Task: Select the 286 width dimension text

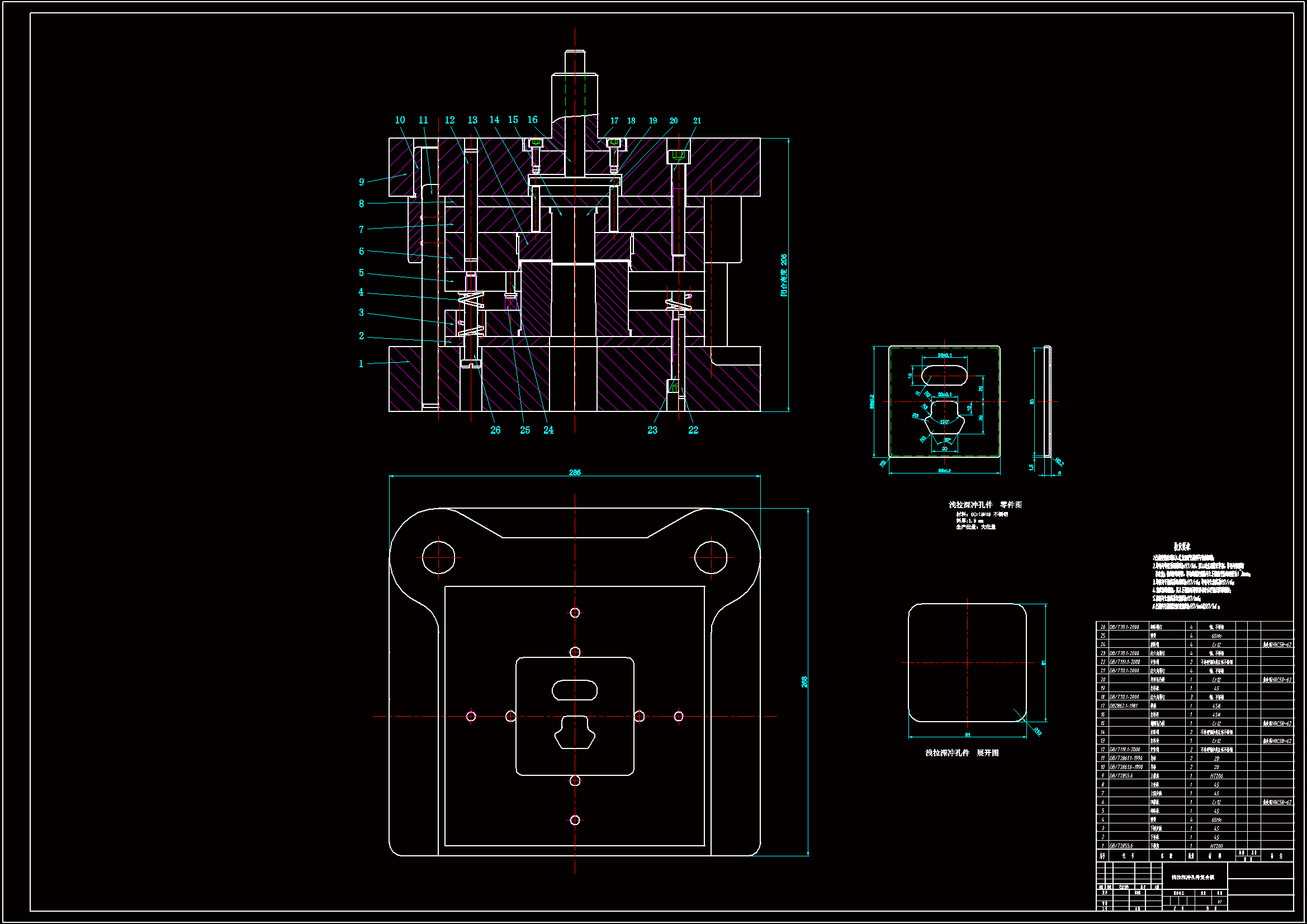Action: [x=574, y=472]
